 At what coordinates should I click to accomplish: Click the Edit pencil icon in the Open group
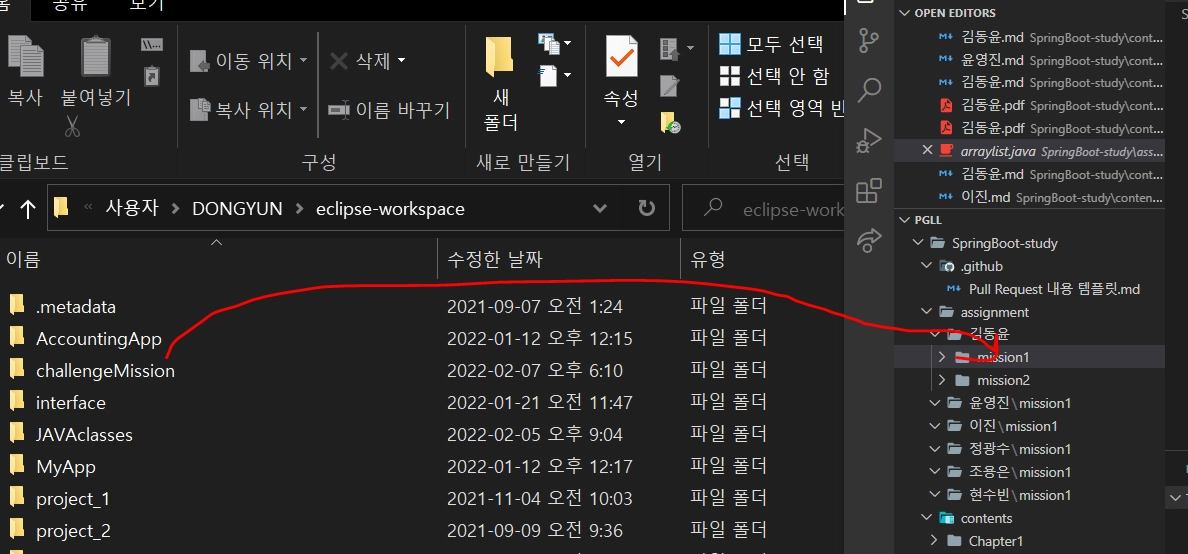[x=669, y=86]
